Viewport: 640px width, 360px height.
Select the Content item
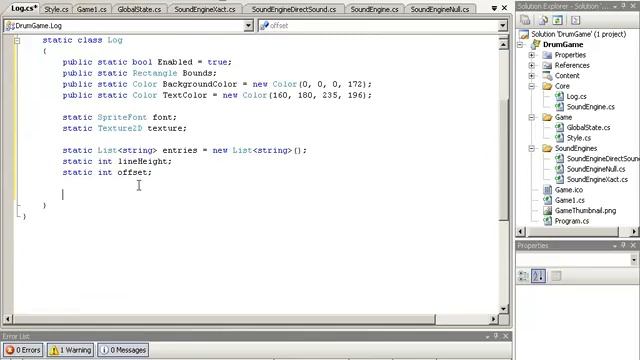567,76
